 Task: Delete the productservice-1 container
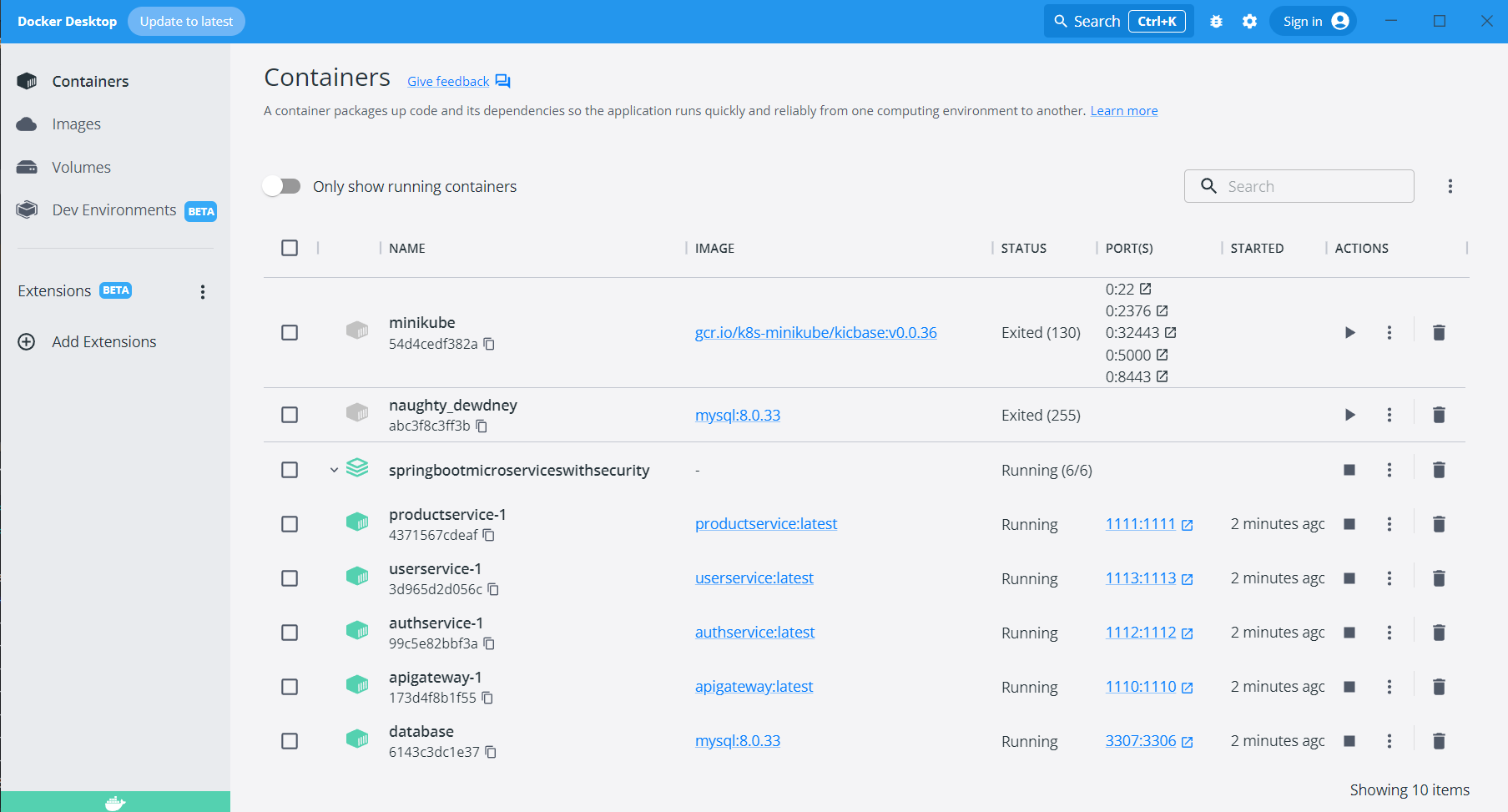click(x=1439, y=524)
